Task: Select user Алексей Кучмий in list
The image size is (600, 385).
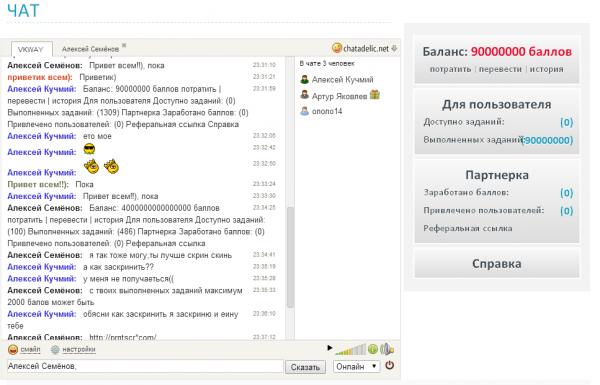Action: click(342, 80)
